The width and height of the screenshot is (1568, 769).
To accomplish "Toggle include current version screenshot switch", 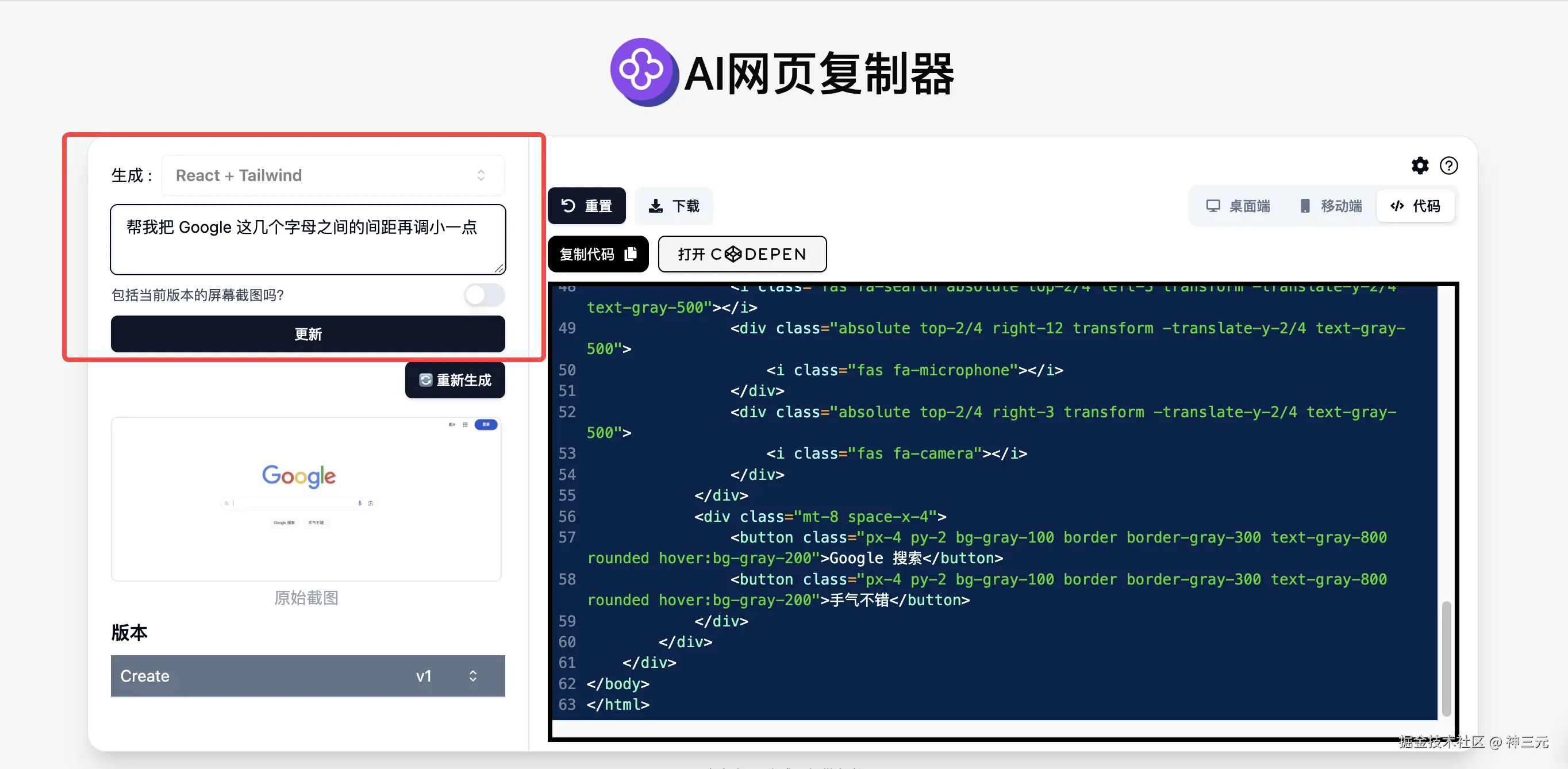I will (485, 295).
